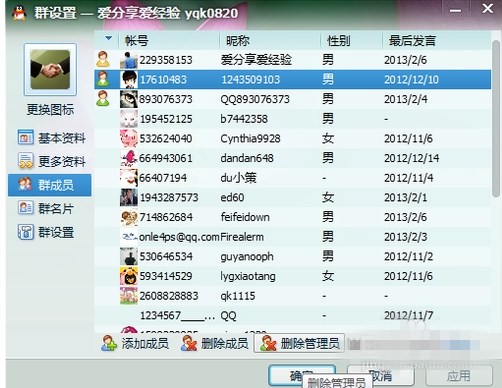Click the 更换图标 link
Screen dimensions: 502x388
pyautogui.click(x=50, y=110)
